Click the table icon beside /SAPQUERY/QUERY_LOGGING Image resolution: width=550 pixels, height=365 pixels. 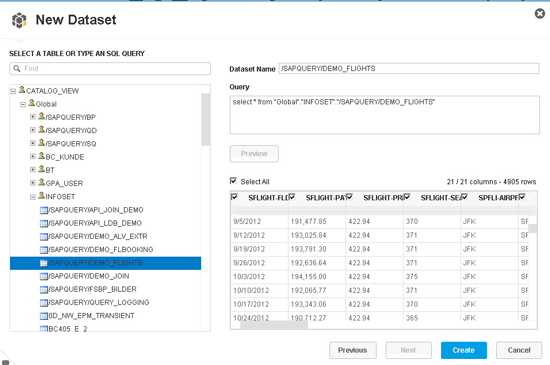point(44,303)
